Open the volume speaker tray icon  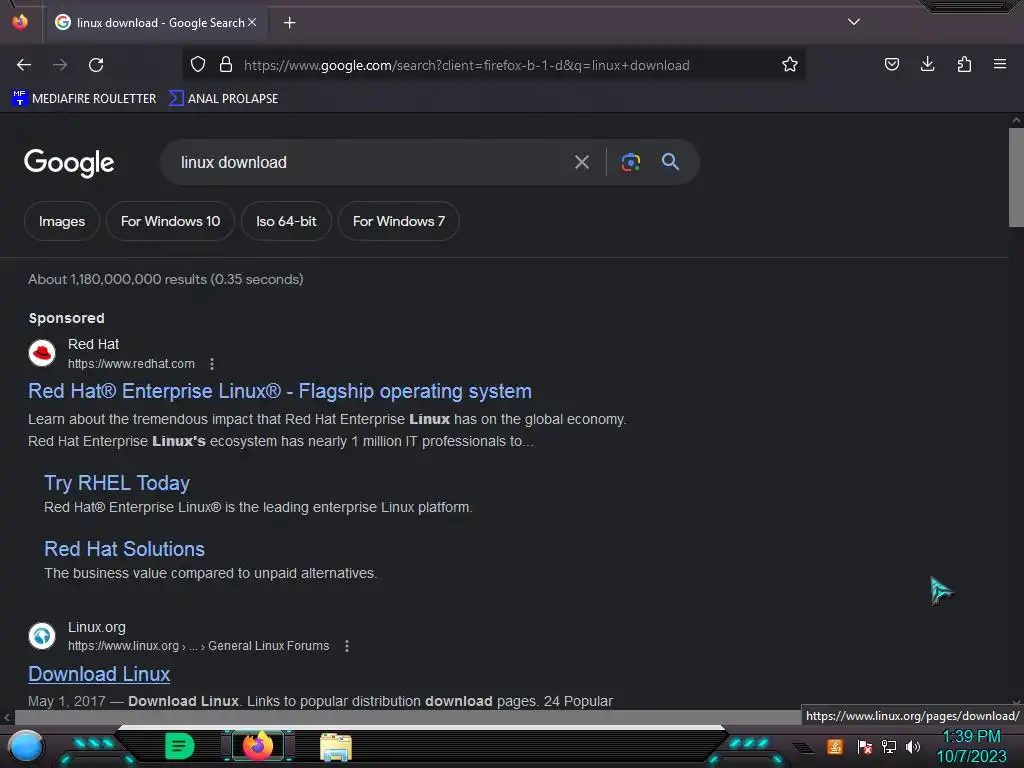[x=913, y=746]
